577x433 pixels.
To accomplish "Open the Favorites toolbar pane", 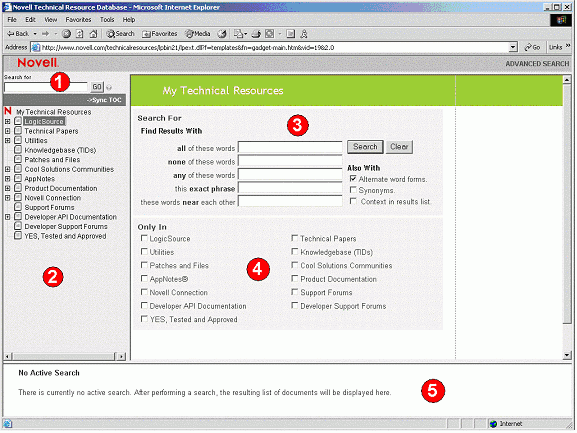I will tap(160, 34).
